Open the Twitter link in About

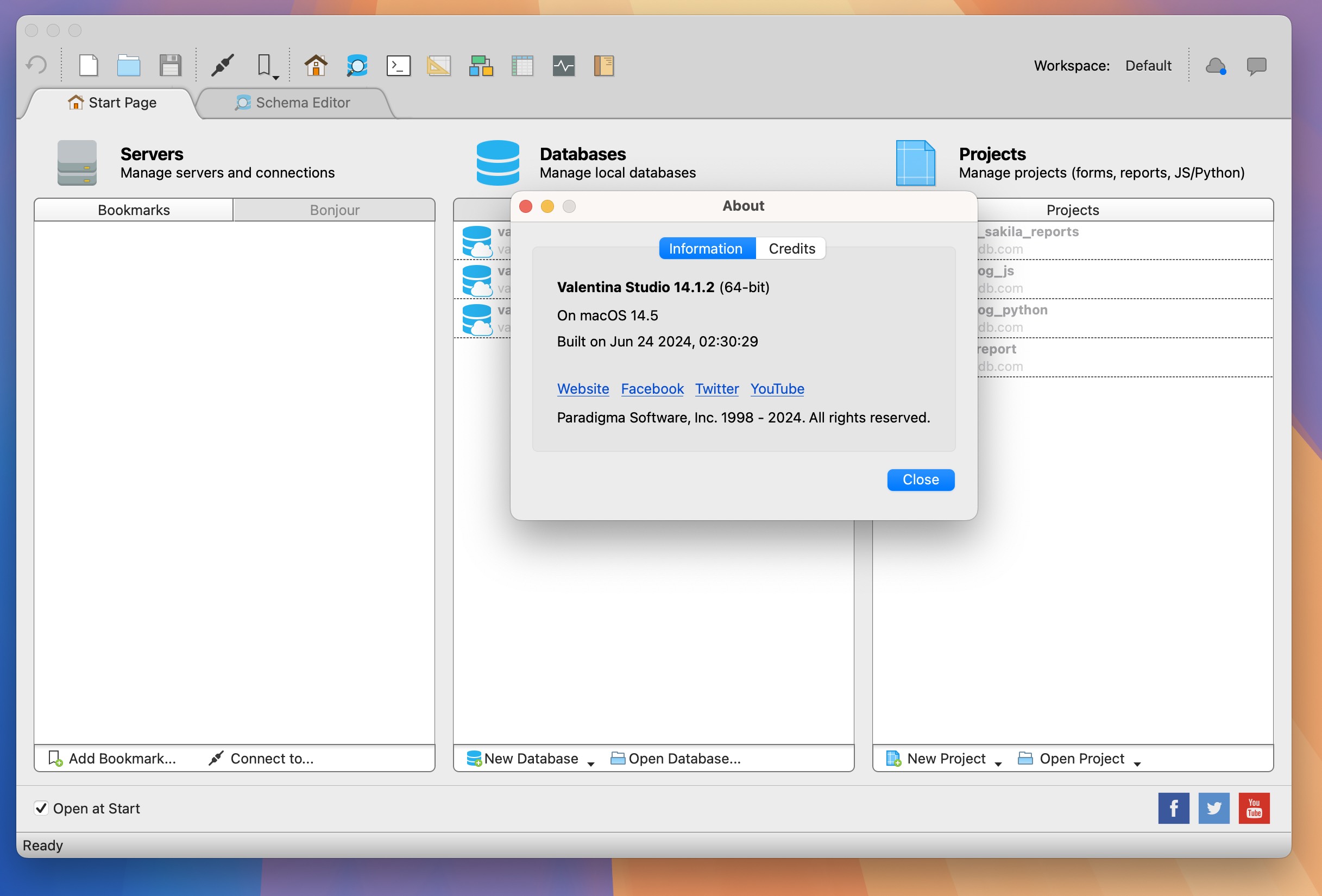point(717,389)
